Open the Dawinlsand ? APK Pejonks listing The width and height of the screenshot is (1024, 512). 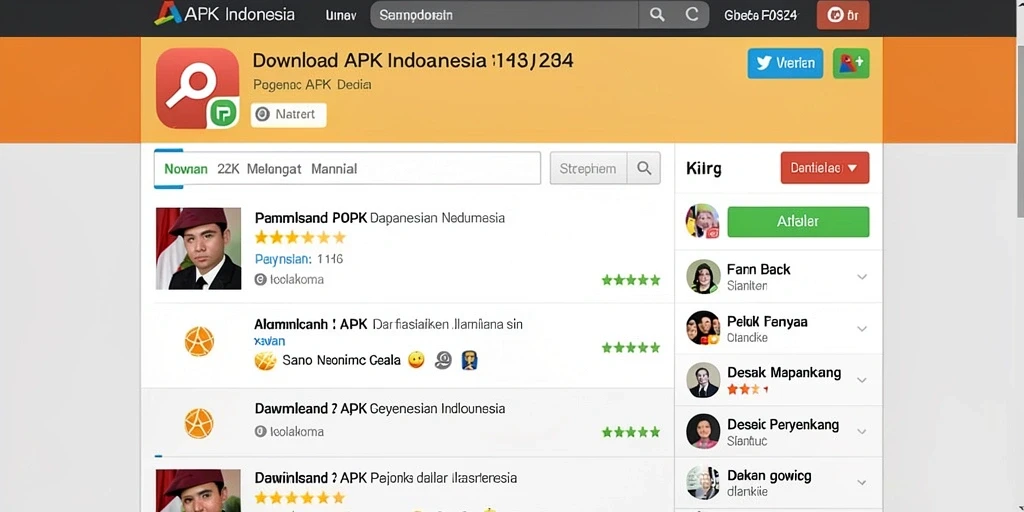click(x=385, y=478)
